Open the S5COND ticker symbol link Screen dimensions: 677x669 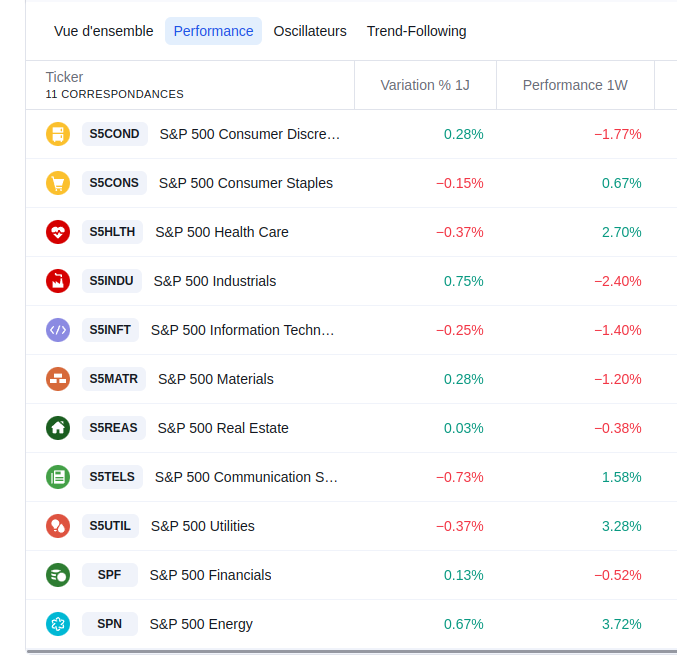[114, 134]
